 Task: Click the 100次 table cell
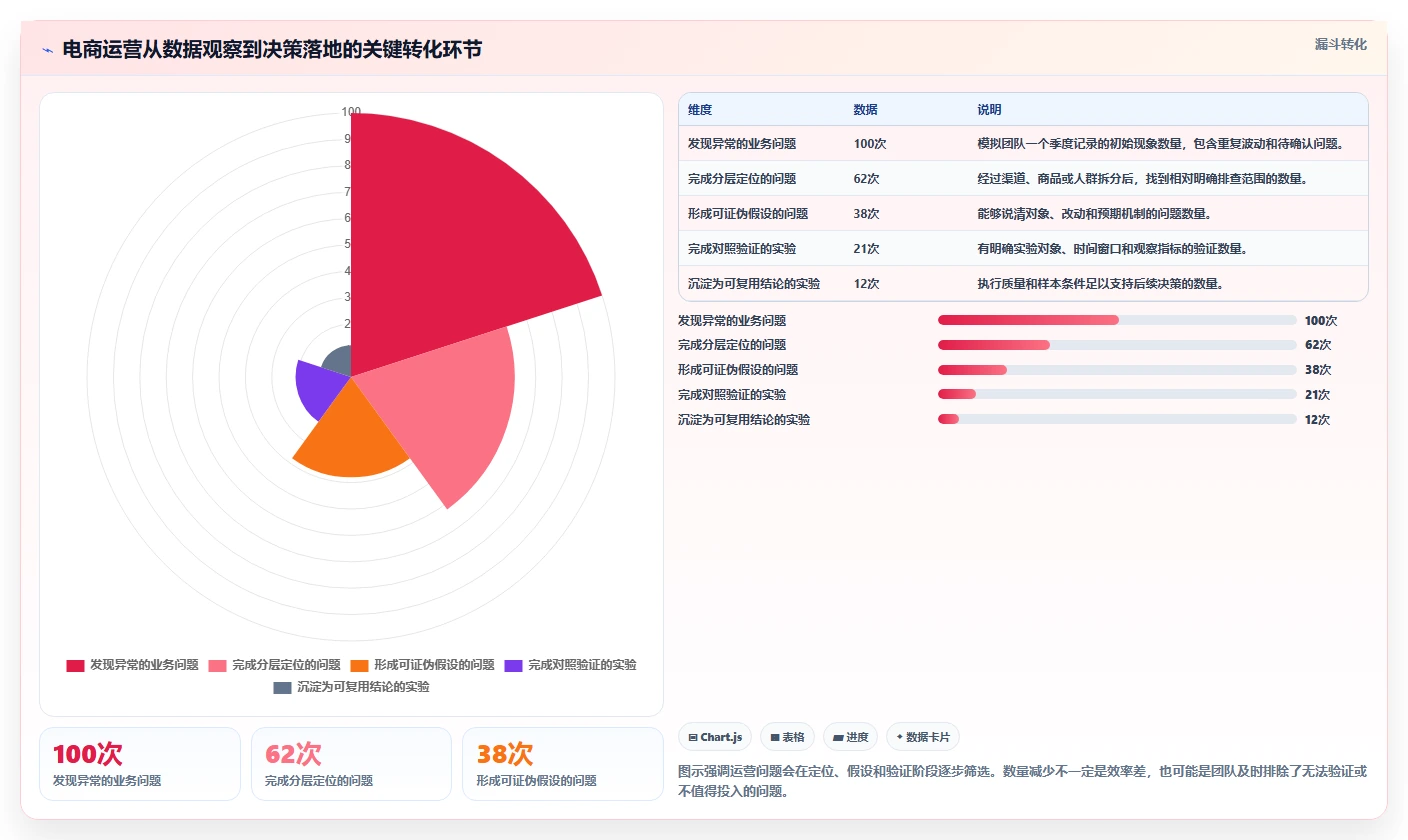click(x=870, y=144)
